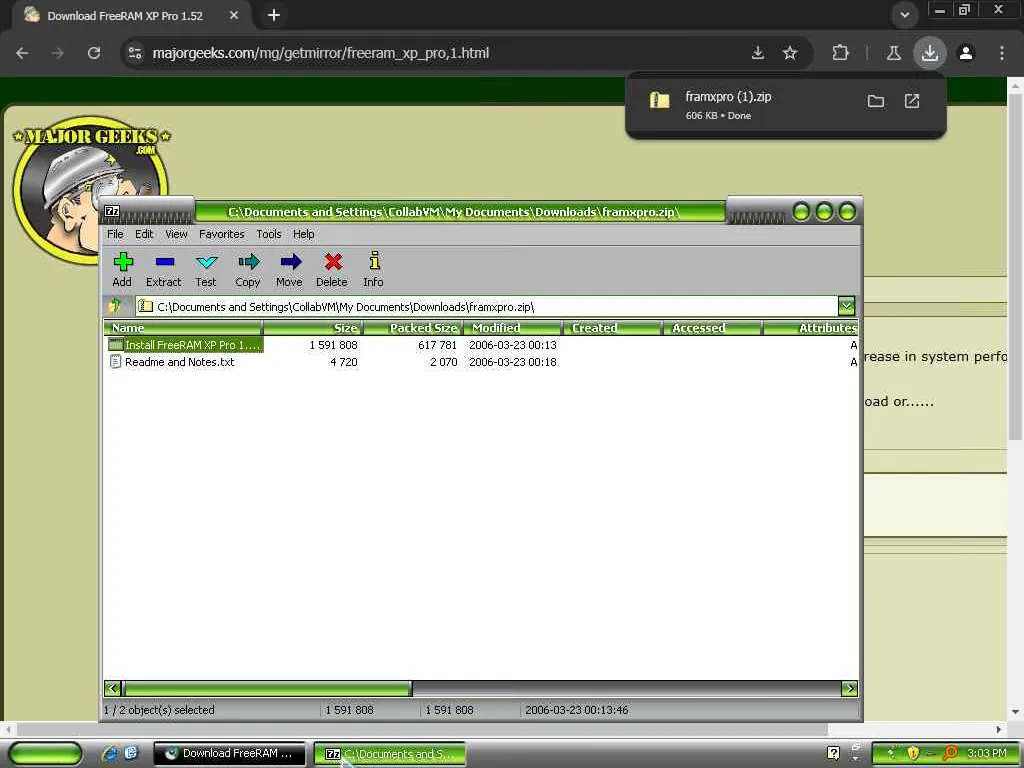Open framxpro (1).zip from downloads popup

click(912, 101)
